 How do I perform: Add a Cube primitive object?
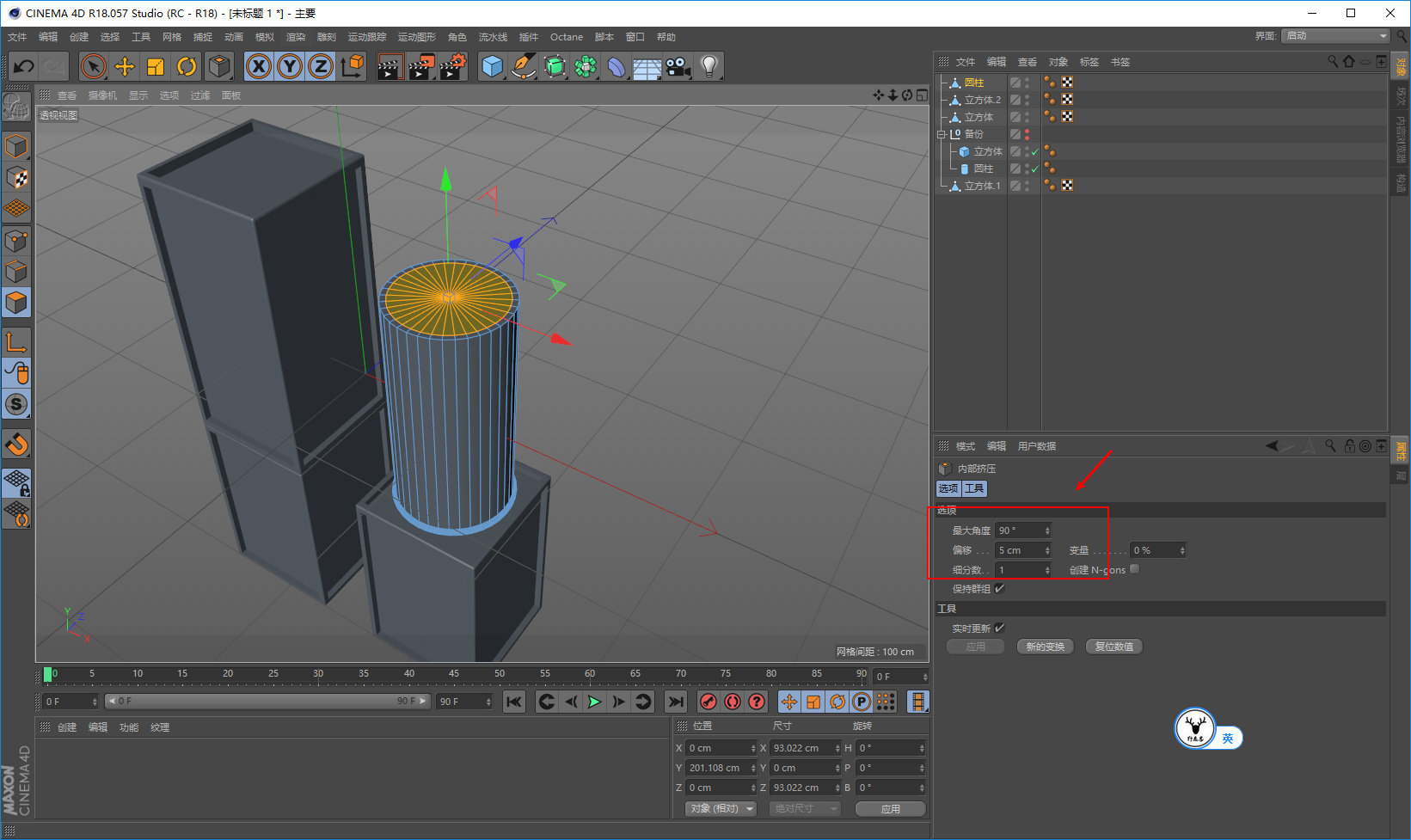[492, 66]
